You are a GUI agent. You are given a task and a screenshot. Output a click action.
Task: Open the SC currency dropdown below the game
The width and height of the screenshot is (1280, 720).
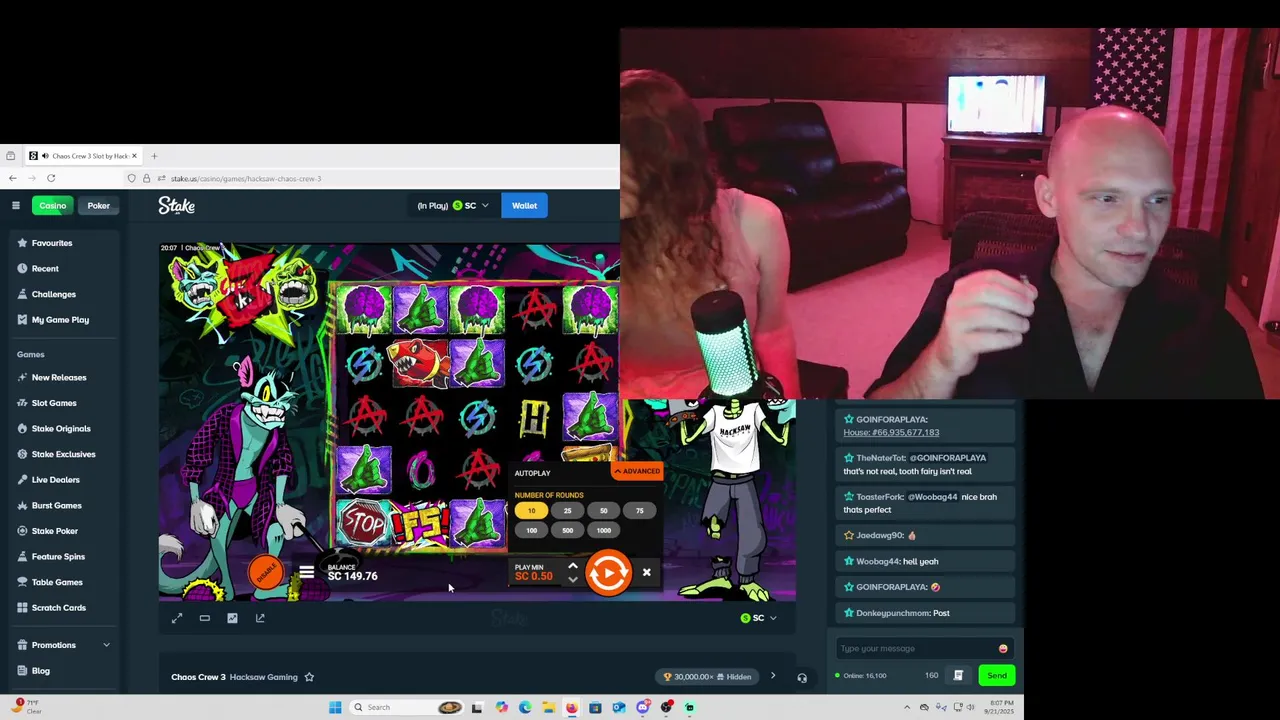(758, 619)
